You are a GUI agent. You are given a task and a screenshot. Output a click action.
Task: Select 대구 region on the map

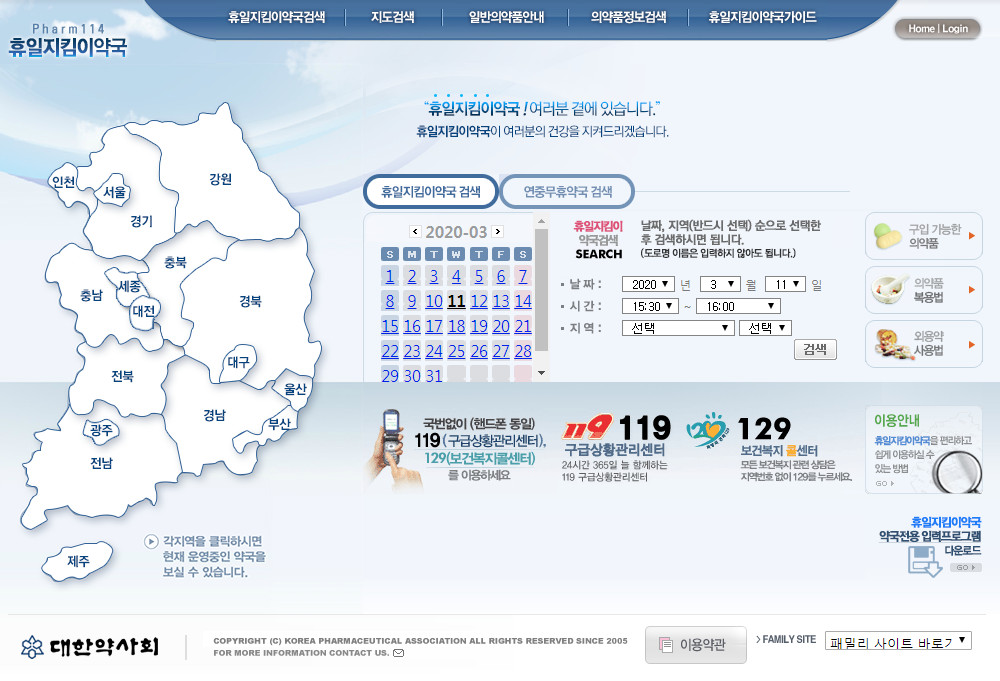pyautogui.click(x=239, y=362)
